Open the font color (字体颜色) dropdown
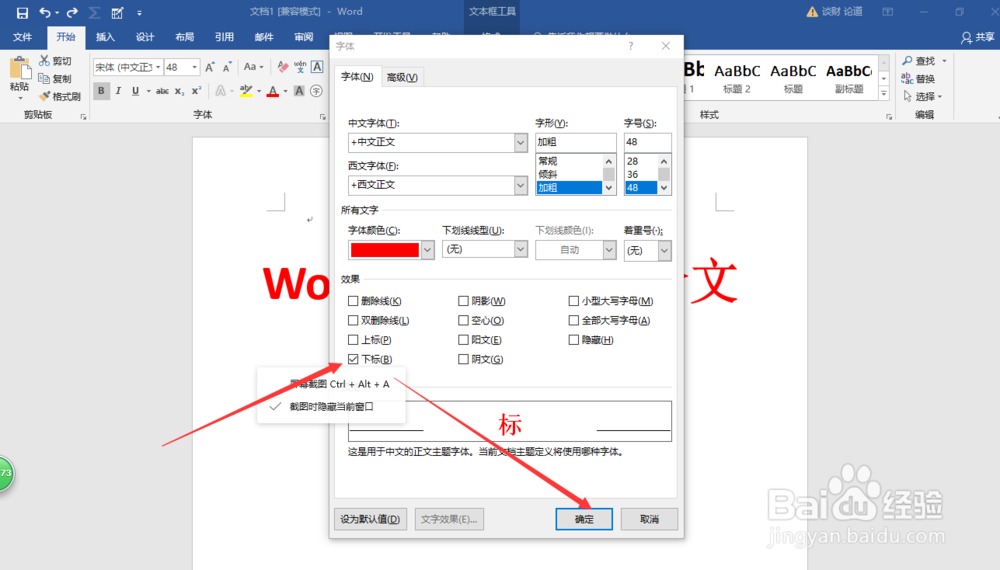This screenshot has width=1000, height=570. (427, 250)
